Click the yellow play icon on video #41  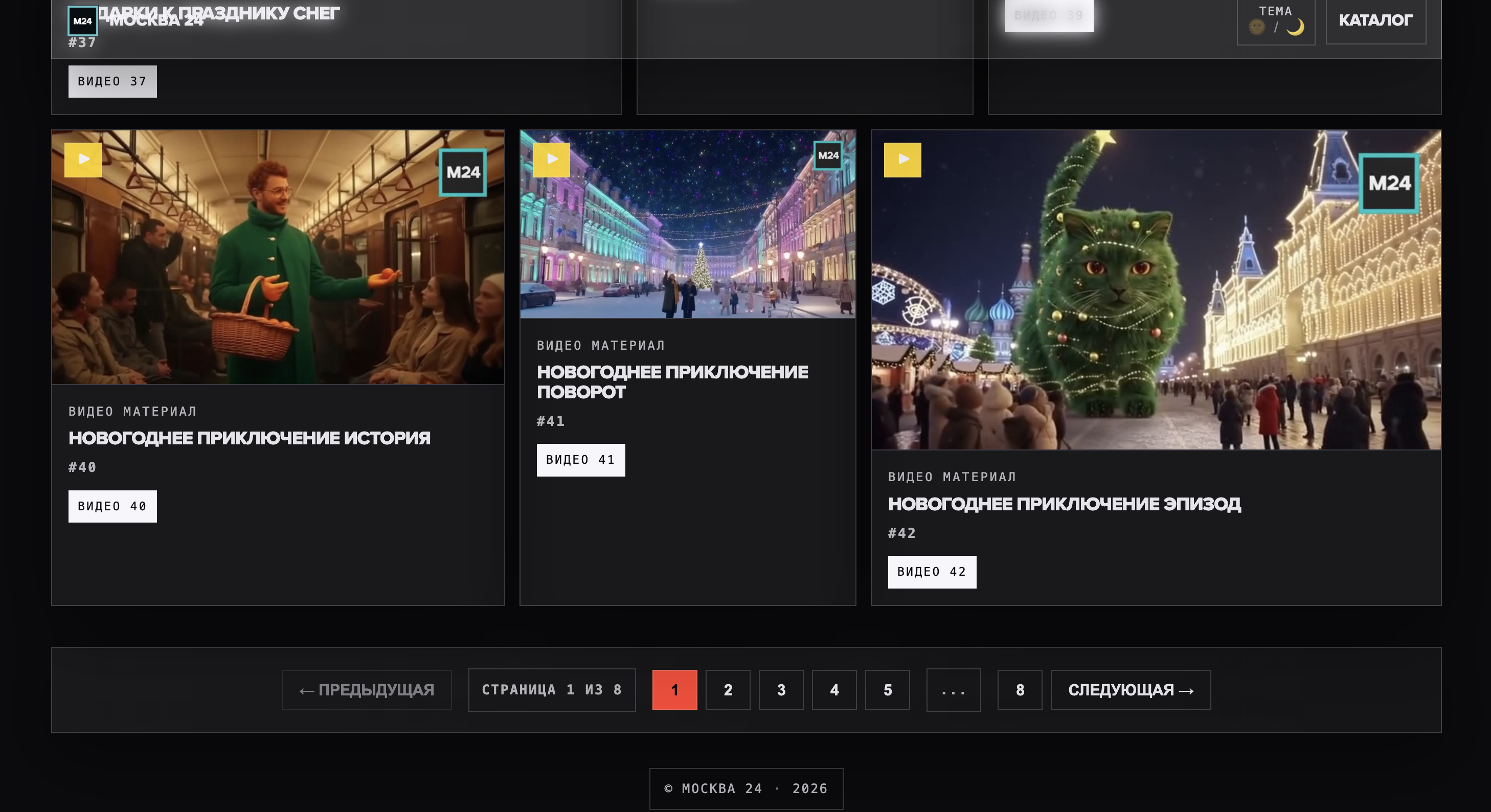click(x=551, y=160)
